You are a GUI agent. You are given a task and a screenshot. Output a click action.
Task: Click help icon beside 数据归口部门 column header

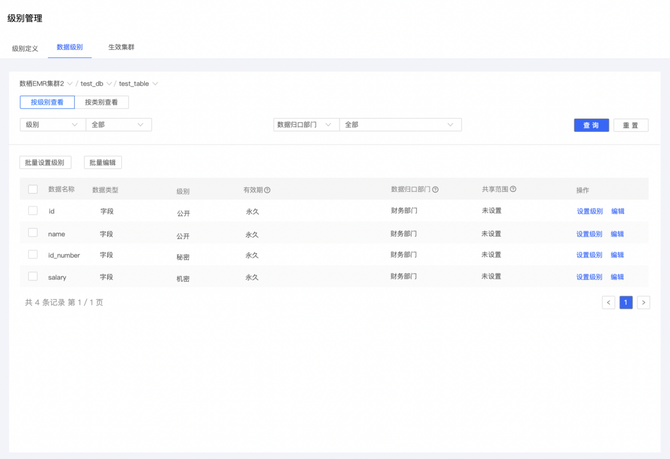pos(435,189)
